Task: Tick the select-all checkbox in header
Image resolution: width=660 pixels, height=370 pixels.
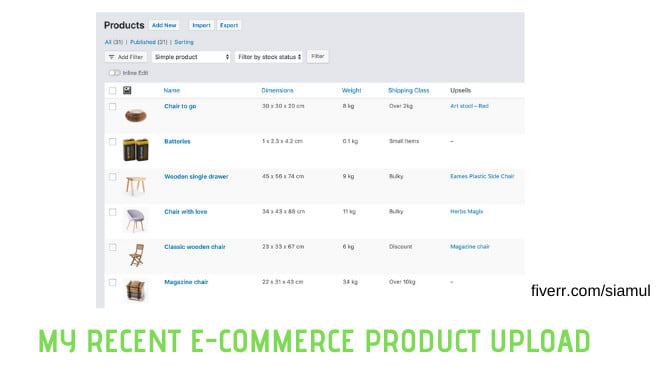Action: (112, 91)
